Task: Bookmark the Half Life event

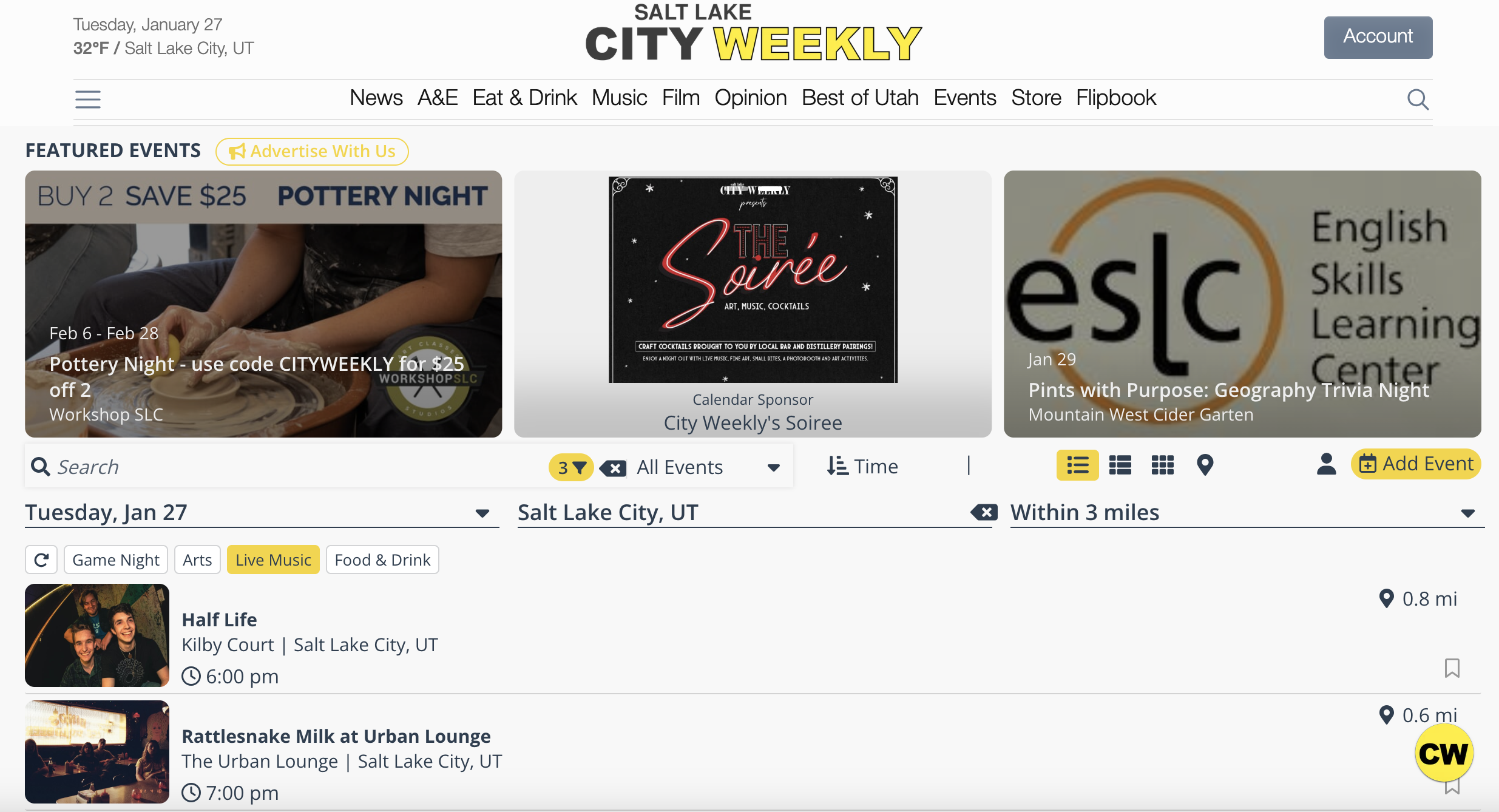Action: 1452,668
